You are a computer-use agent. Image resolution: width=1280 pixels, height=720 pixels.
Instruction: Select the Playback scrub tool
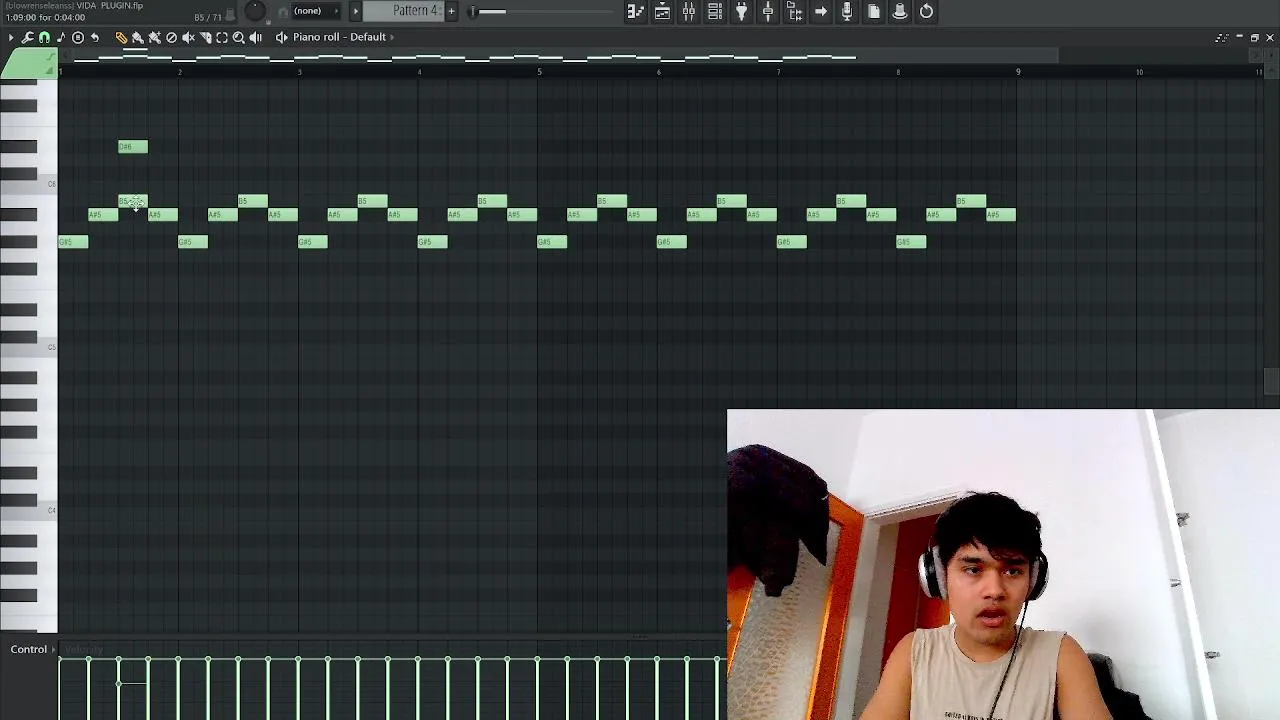pyautogui.click(x=255, y=37)
